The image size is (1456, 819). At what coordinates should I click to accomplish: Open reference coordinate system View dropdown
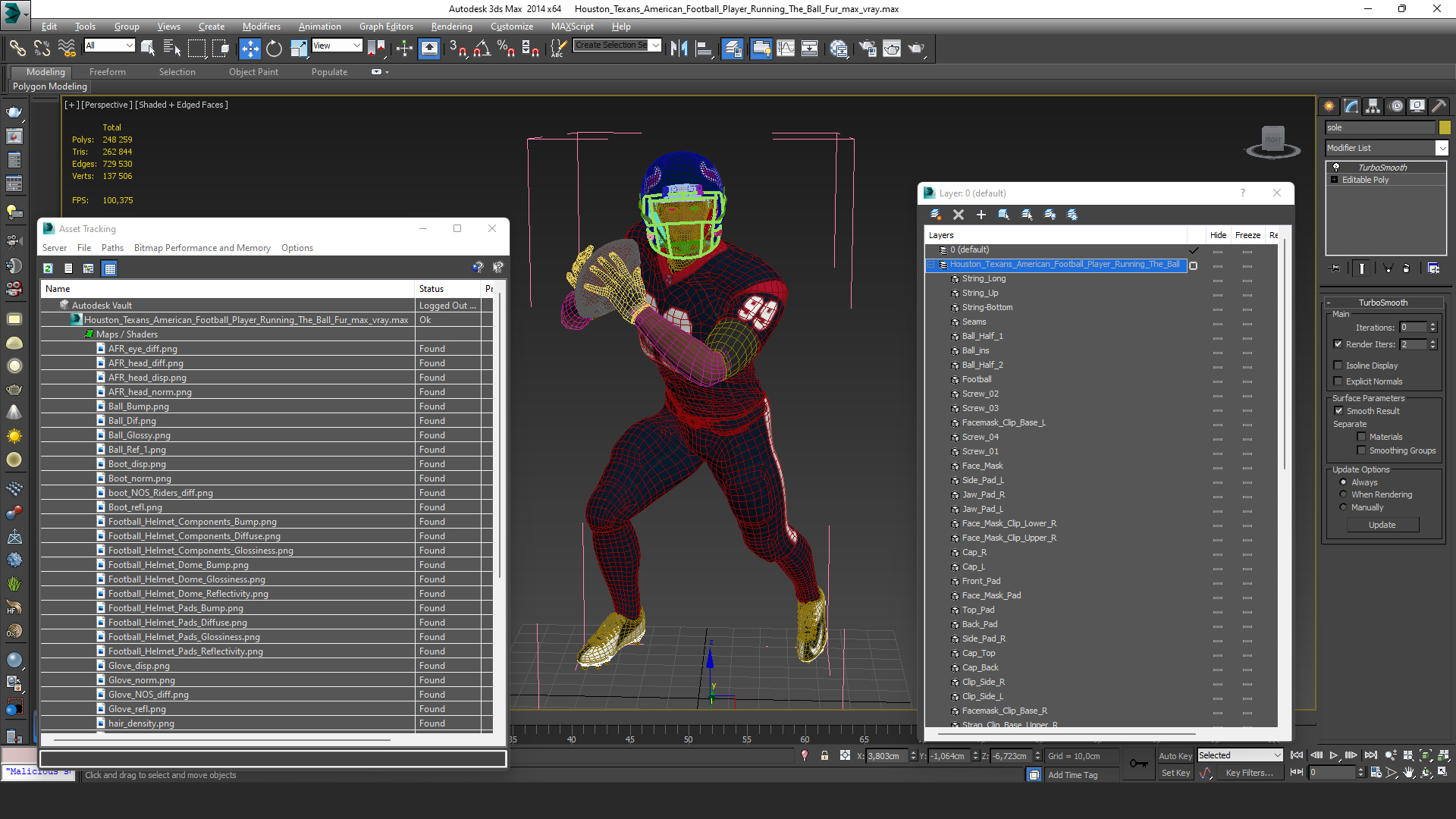click(x=337, y=45)
